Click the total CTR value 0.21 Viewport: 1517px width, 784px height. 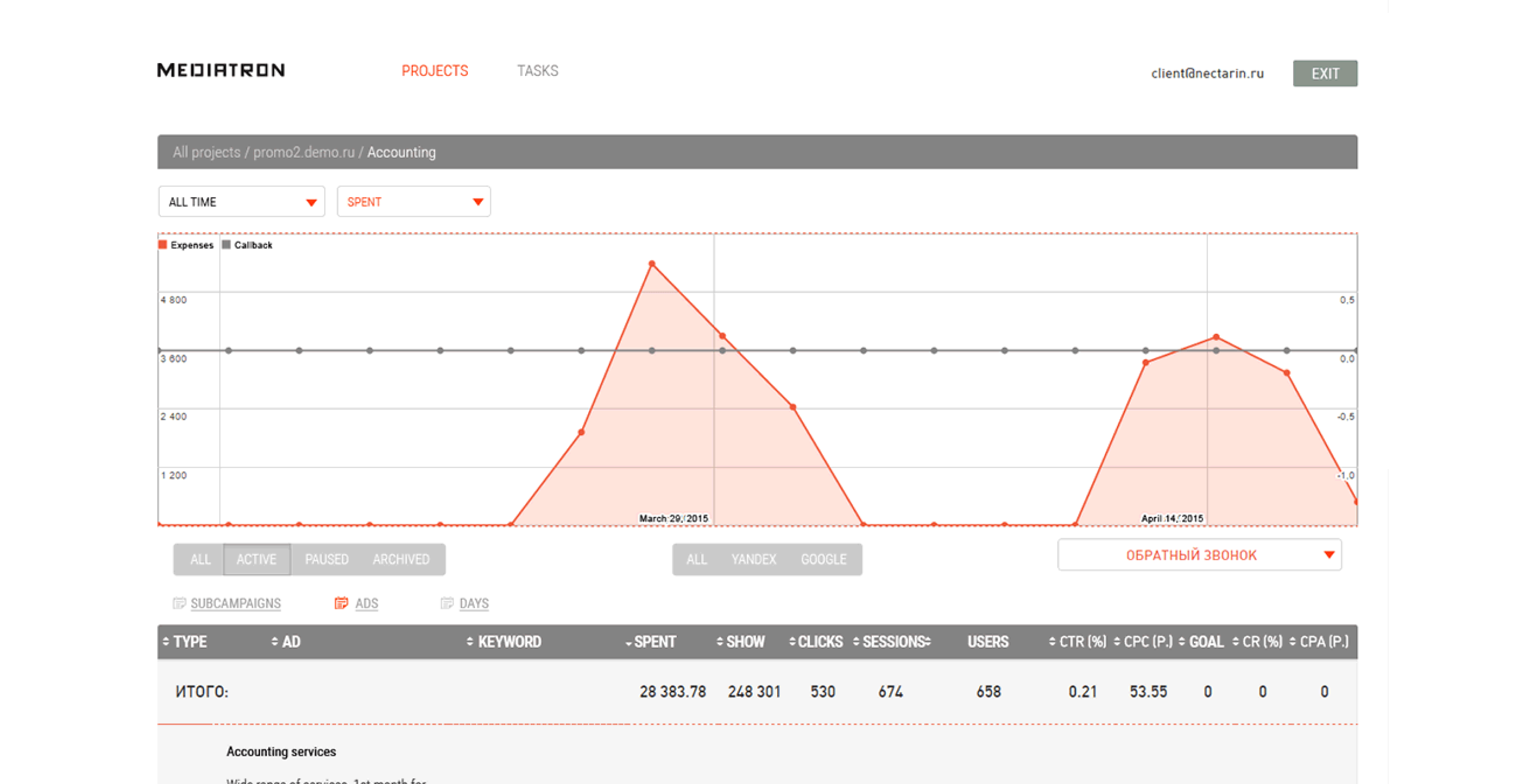click(x=1082, y=692)
